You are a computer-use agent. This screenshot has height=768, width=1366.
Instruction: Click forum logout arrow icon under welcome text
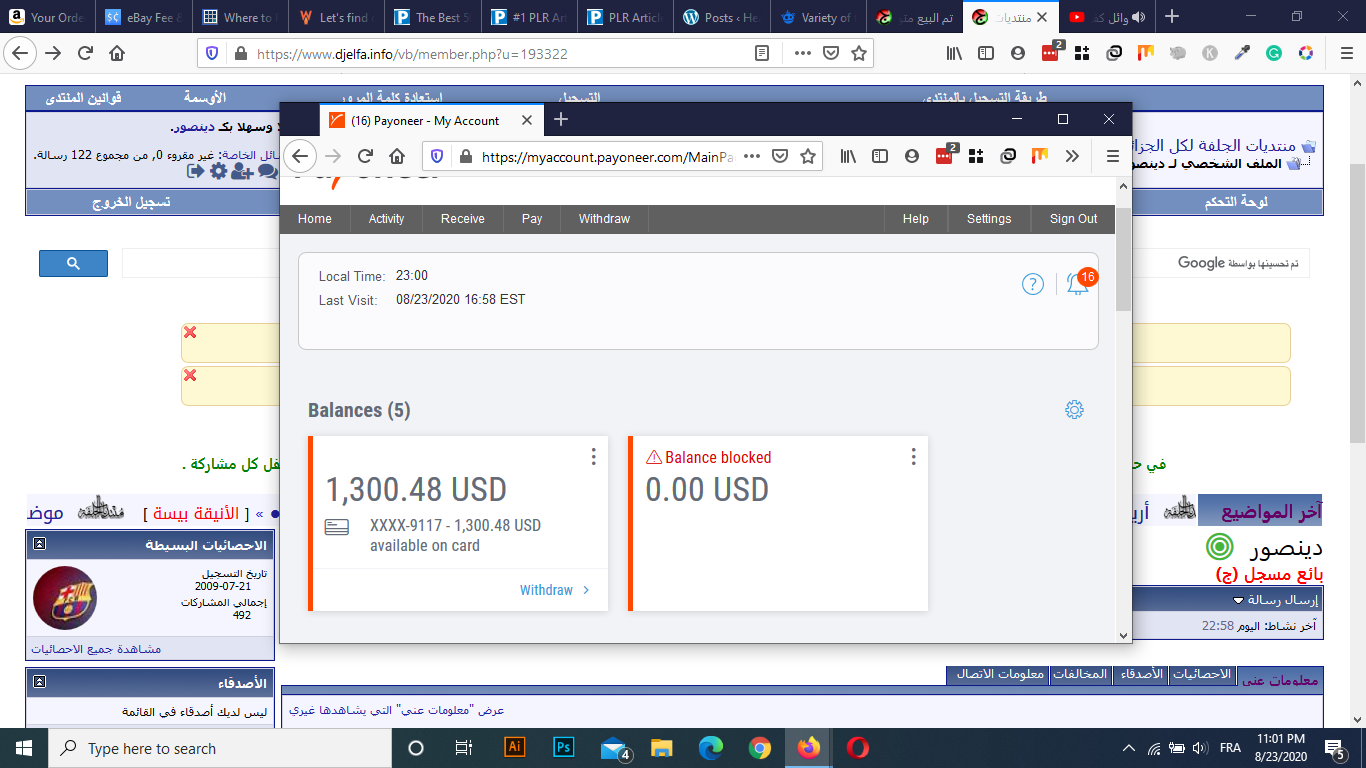(195, 171)
